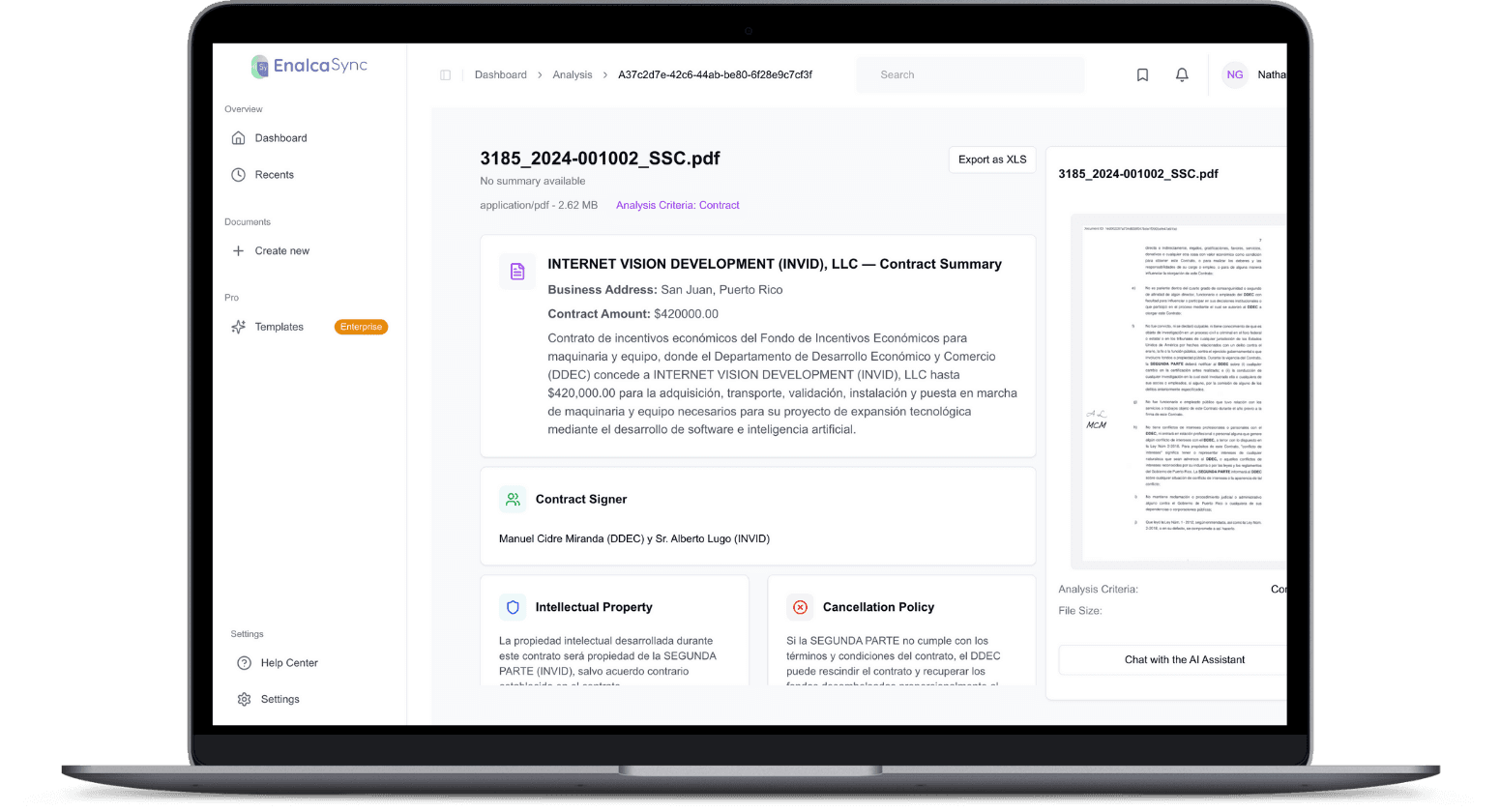Click the Contract Amount $420000.00 line
The image size is (1500, 812).
pos(633,314)
